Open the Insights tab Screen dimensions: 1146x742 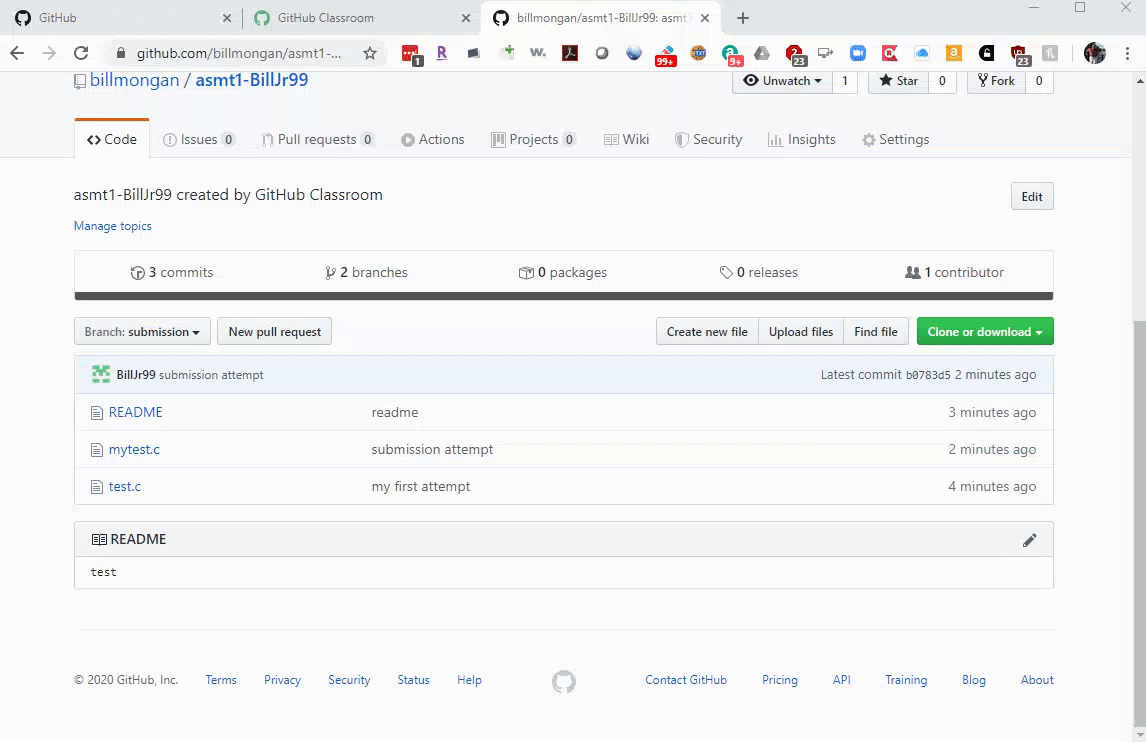[x=802, y=140]
